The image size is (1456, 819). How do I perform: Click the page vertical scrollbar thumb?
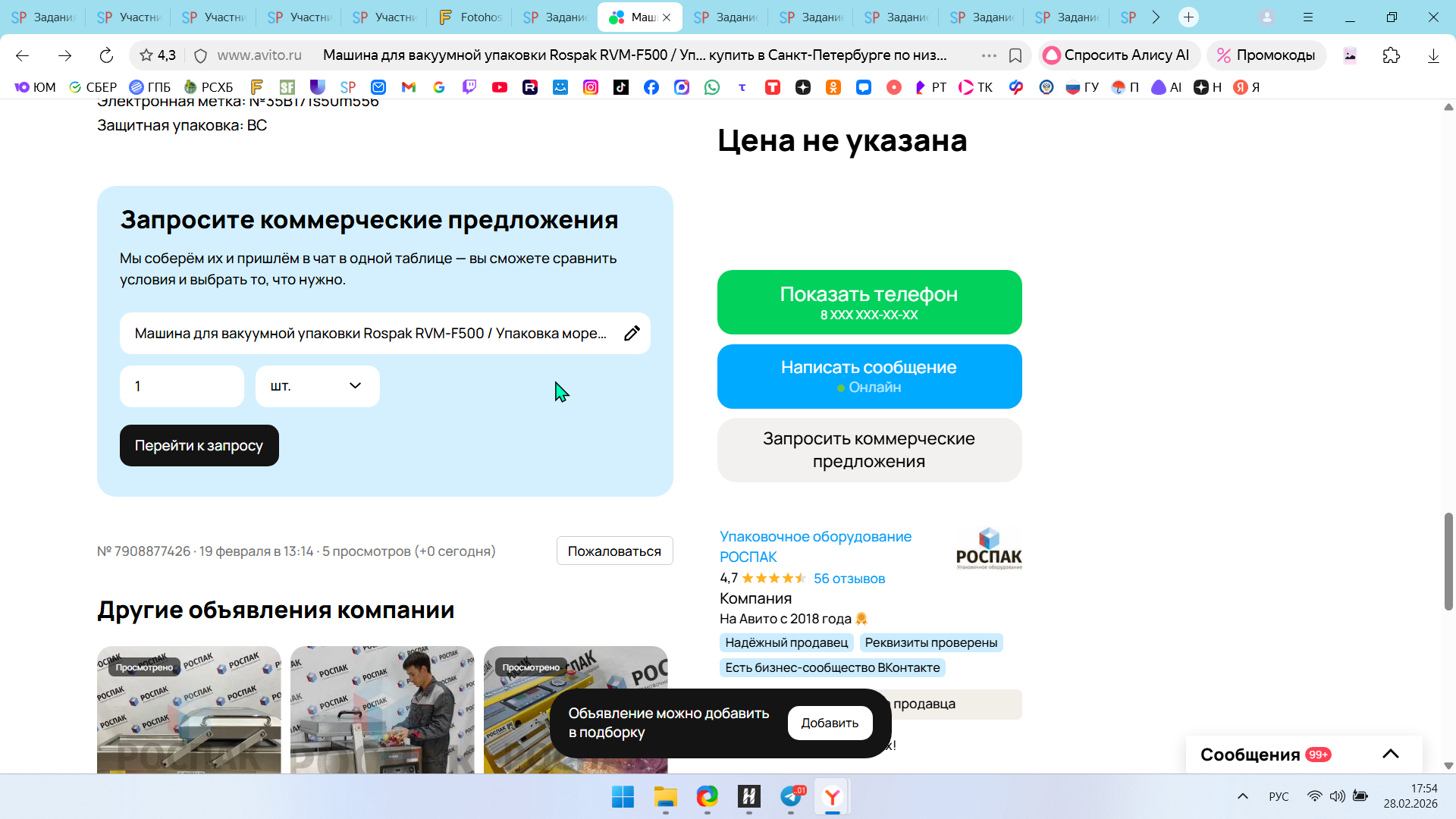[1448, 561]
